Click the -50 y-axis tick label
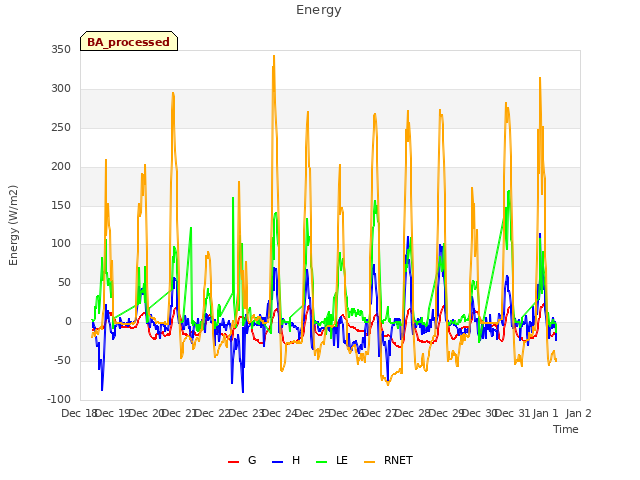This screenshot has height=480, width=640. click(62, 360)
